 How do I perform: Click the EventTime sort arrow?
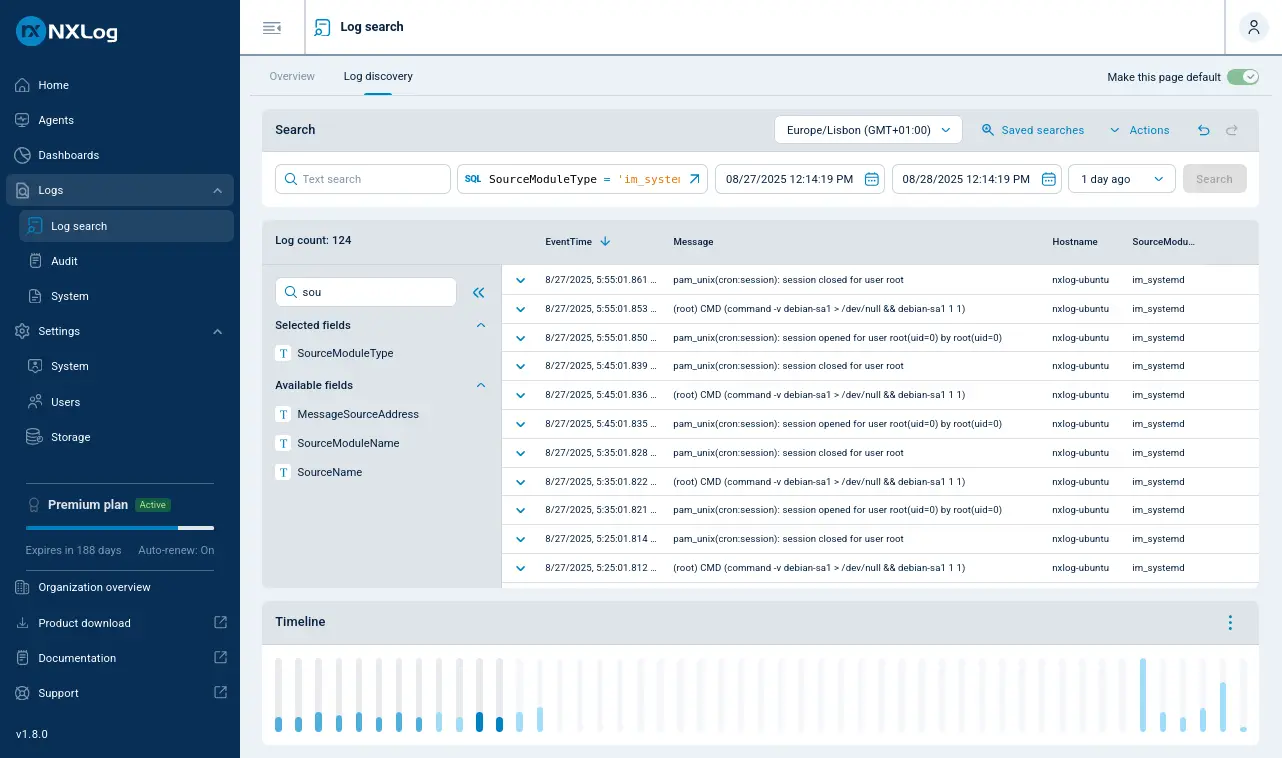click(x=605, y=242)
